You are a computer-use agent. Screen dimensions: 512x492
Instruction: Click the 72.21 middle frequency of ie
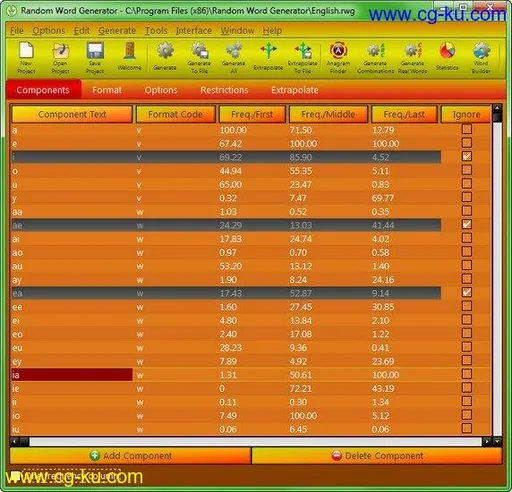(300, 388)
